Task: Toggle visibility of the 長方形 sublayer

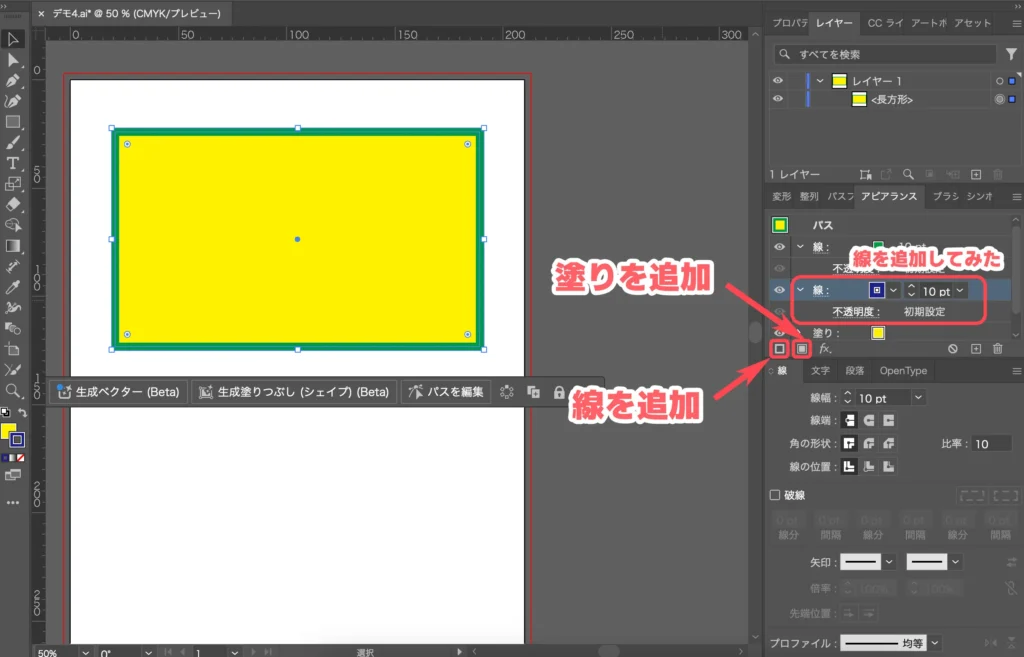Action: click(778, 99)
